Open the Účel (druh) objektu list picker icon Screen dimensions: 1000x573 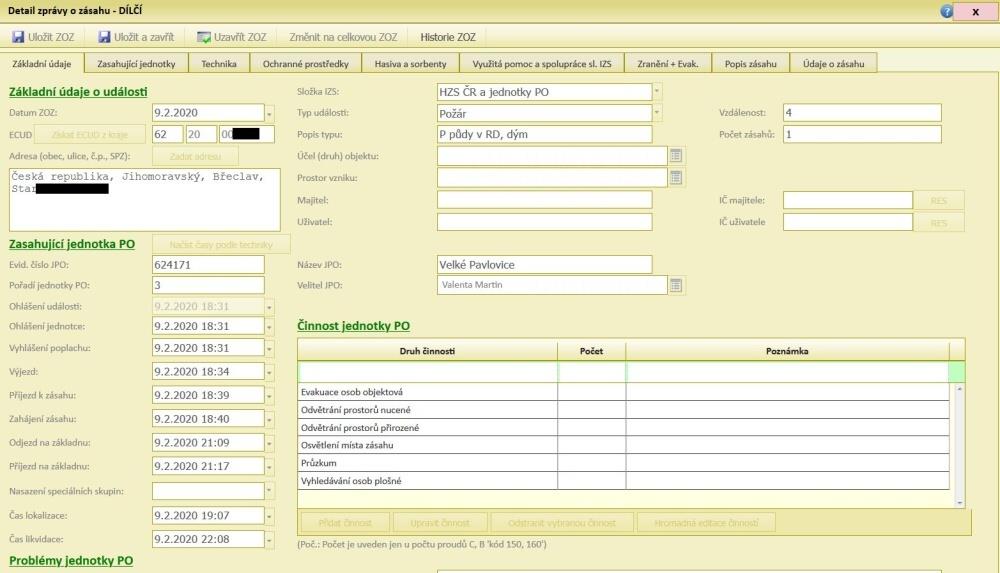point(675,156)
